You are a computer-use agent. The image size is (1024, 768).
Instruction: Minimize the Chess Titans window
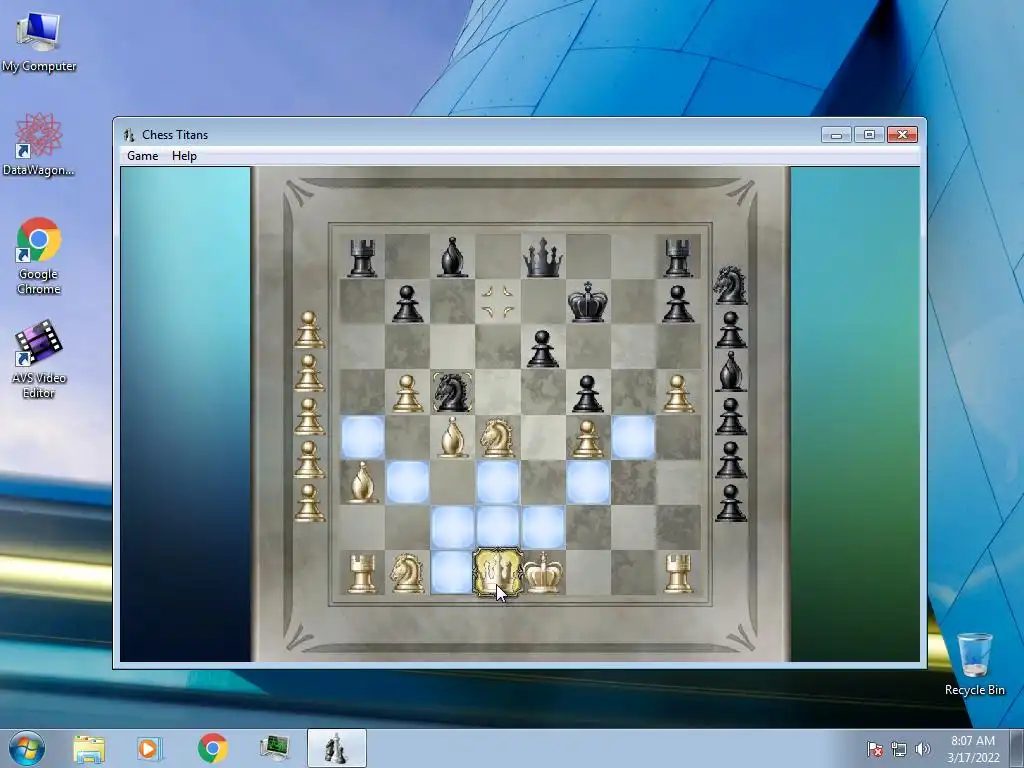pyautogui.click(x=836, y=135)
